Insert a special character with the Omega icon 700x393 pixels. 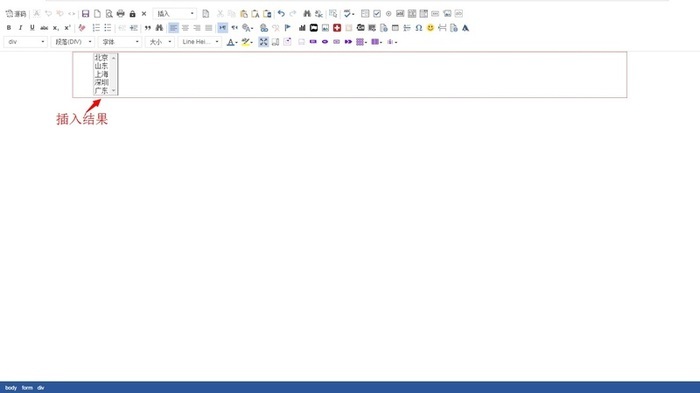[419, 28]
